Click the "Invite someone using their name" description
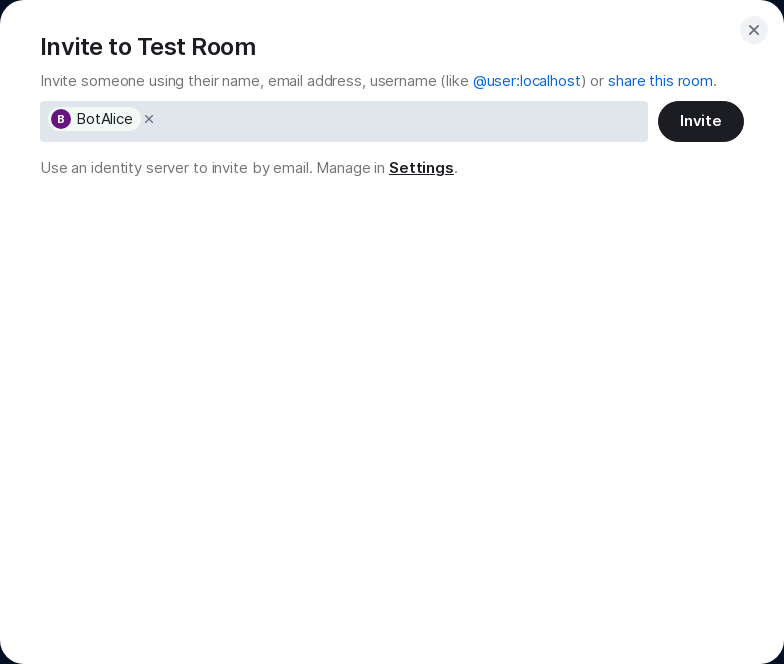Image resolution: width=784 pixels, height=664 pixels. coord(150,81)
